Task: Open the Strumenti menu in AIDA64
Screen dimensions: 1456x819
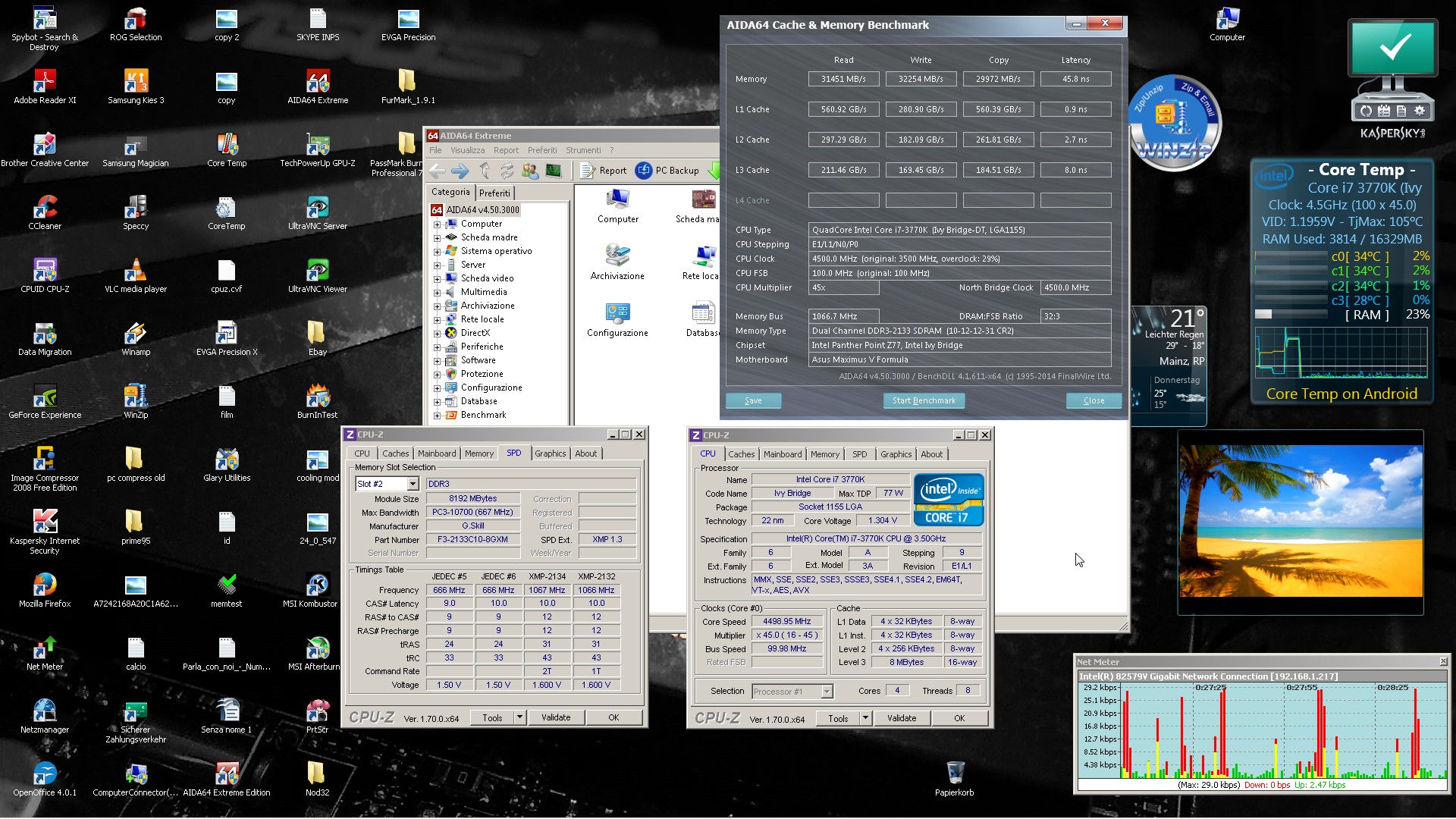Action: tap(583, 150)
